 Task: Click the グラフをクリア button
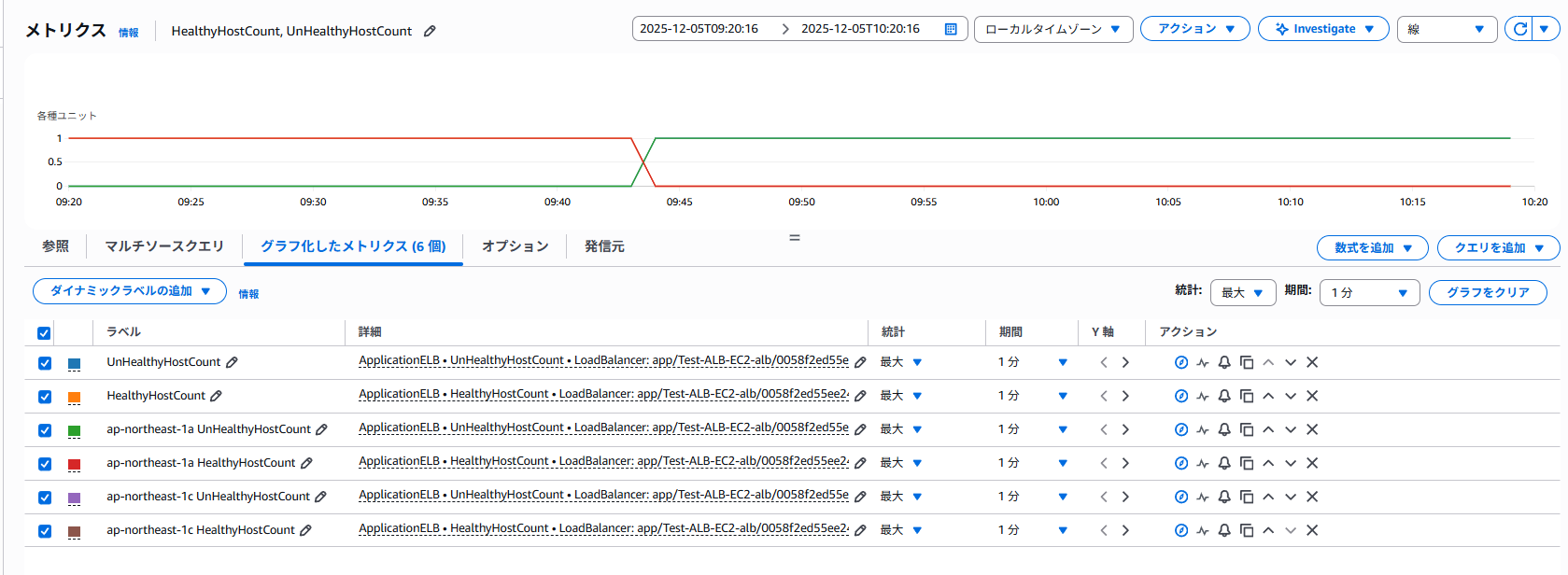tap(1488, 293)
